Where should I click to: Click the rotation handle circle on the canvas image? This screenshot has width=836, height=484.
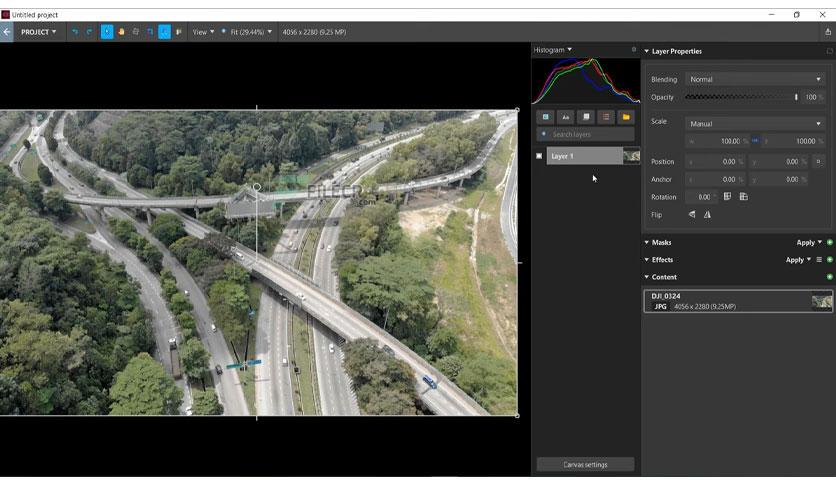[257, 187]
